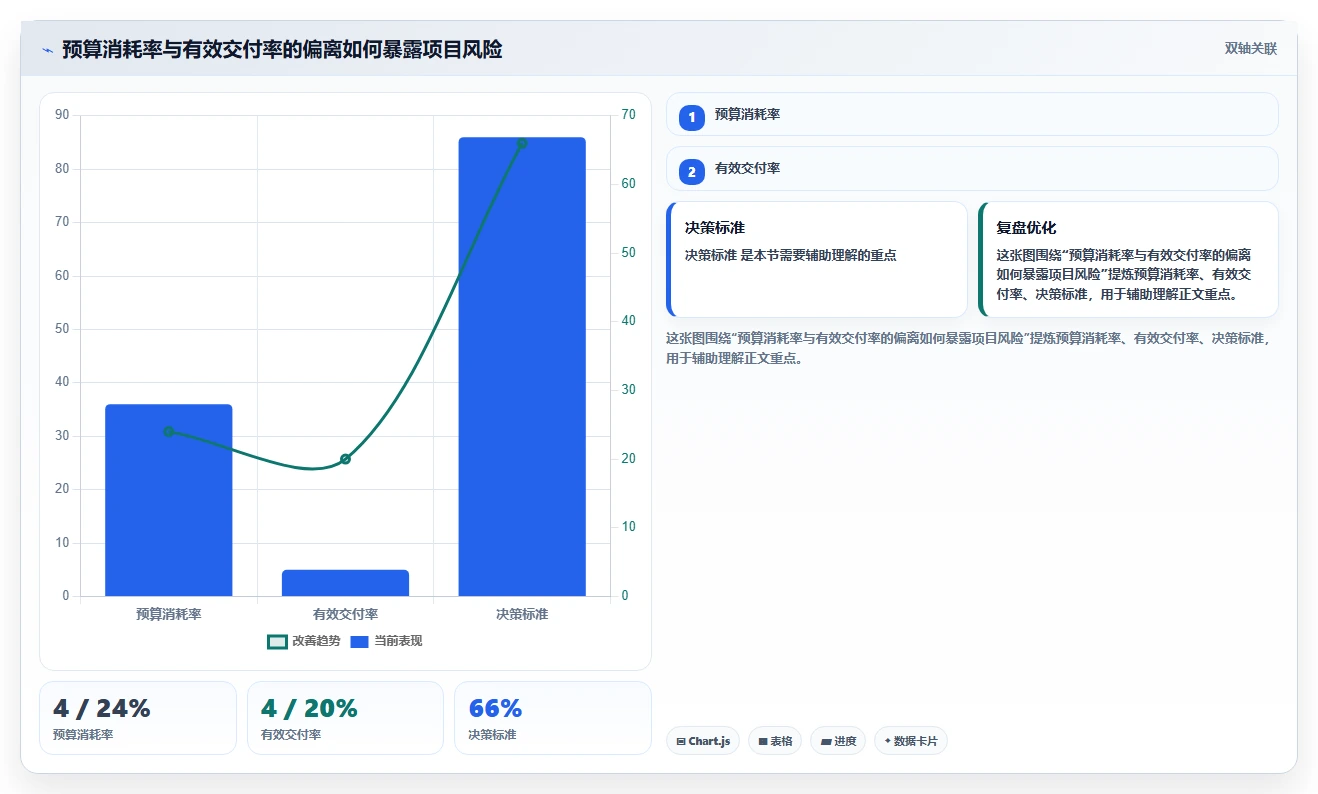Click left axis value 90

[62, 115]
